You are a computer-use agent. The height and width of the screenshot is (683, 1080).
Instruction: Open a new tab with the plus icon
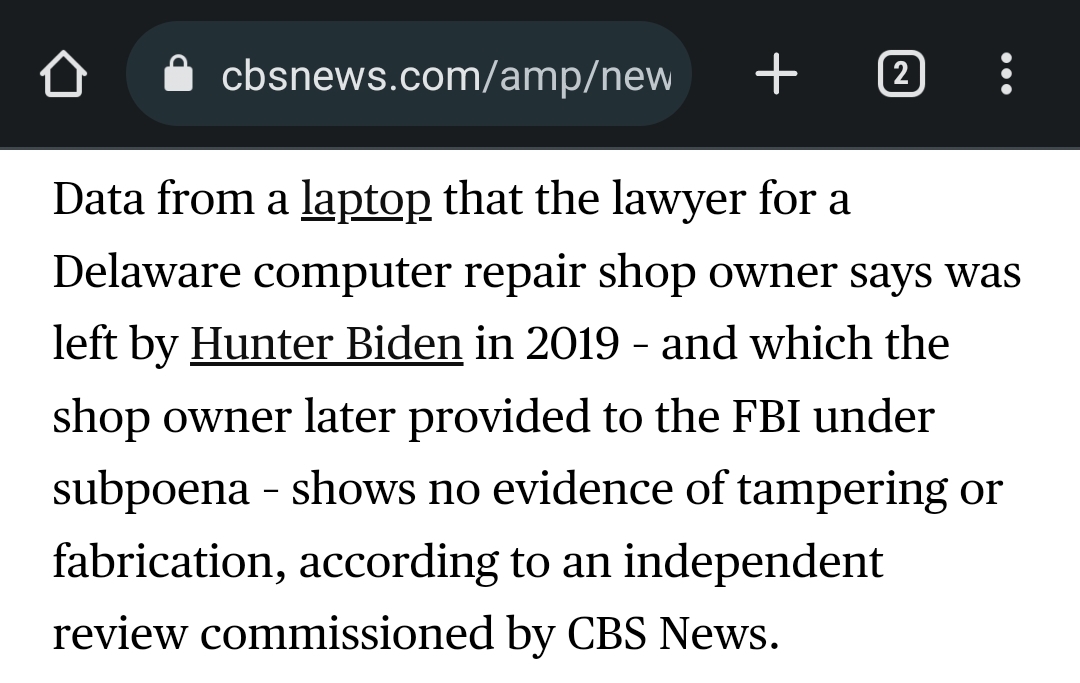tap(776, 74)
